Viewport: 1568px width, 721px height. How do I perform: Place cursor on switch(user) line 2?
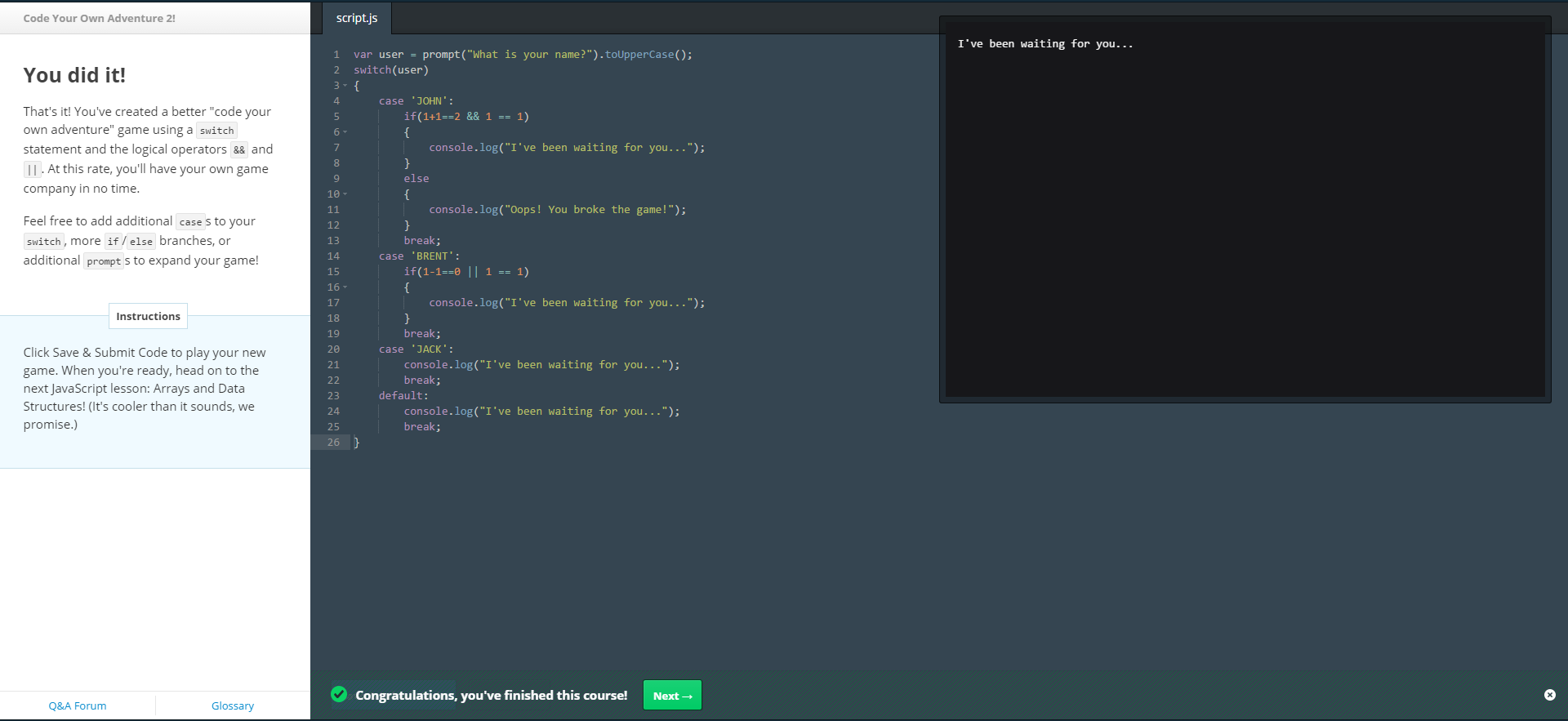[x=391, y=70]
